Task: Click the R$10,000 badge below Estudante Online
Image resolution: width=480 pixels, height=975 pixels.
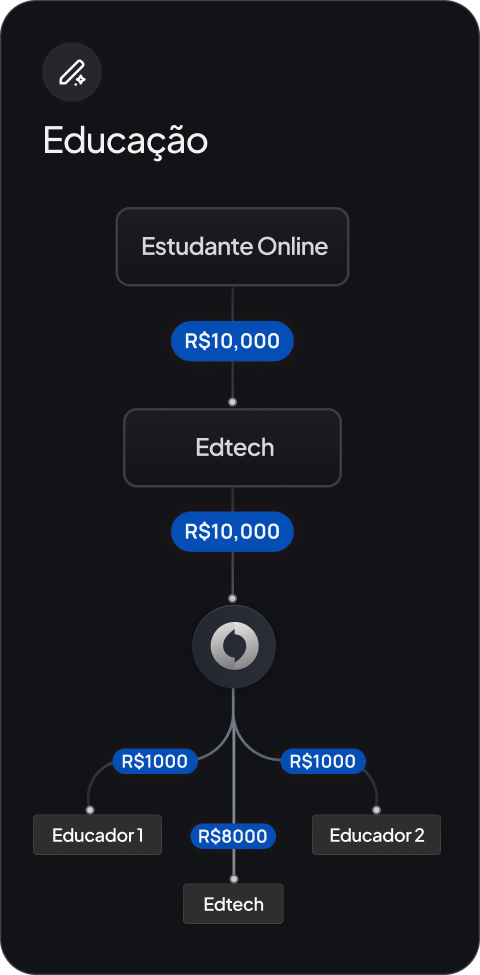Action: point(232,341)
